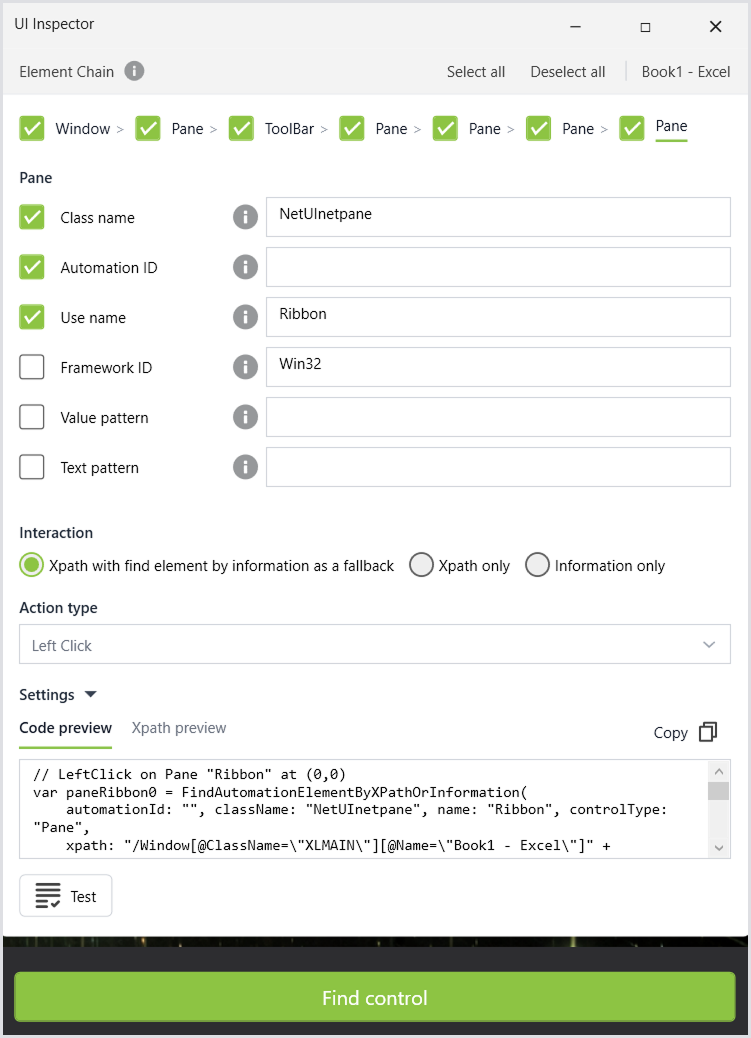Select the Window element in chain
This screenshot has height=1038, width=751.
pyautogui.click(x=83, y=128)
